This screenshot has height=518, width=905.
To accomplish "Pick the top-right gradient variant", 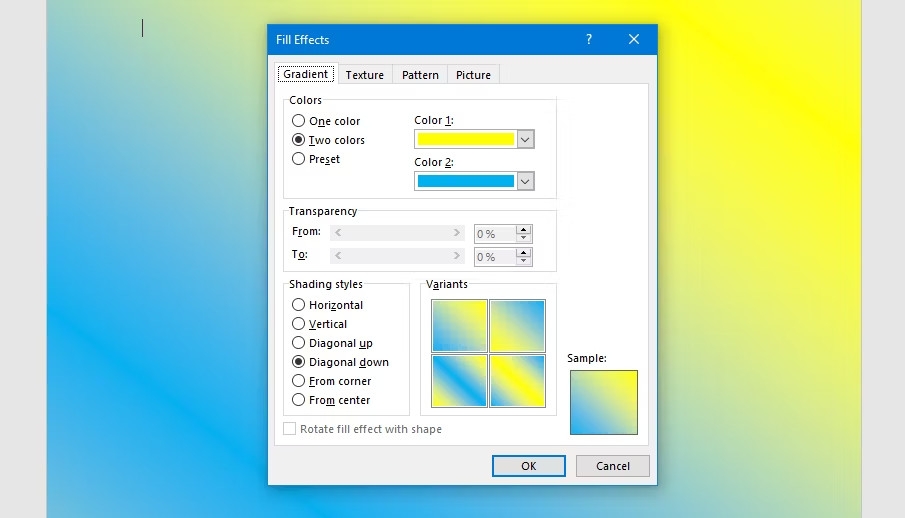I will click(x=517, y=326).
